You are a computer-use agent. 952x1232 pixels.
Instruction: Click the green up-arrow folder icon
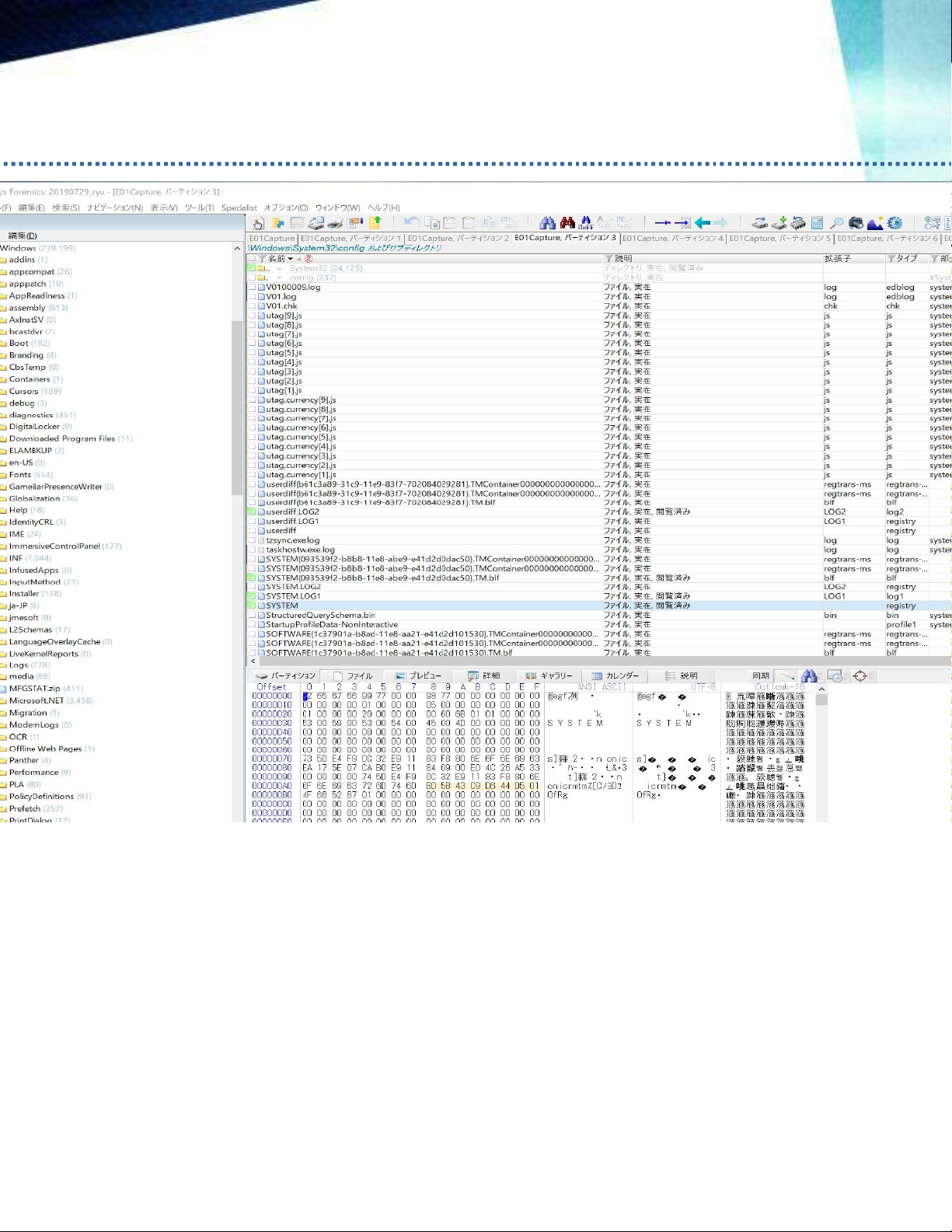click(375, 223)
